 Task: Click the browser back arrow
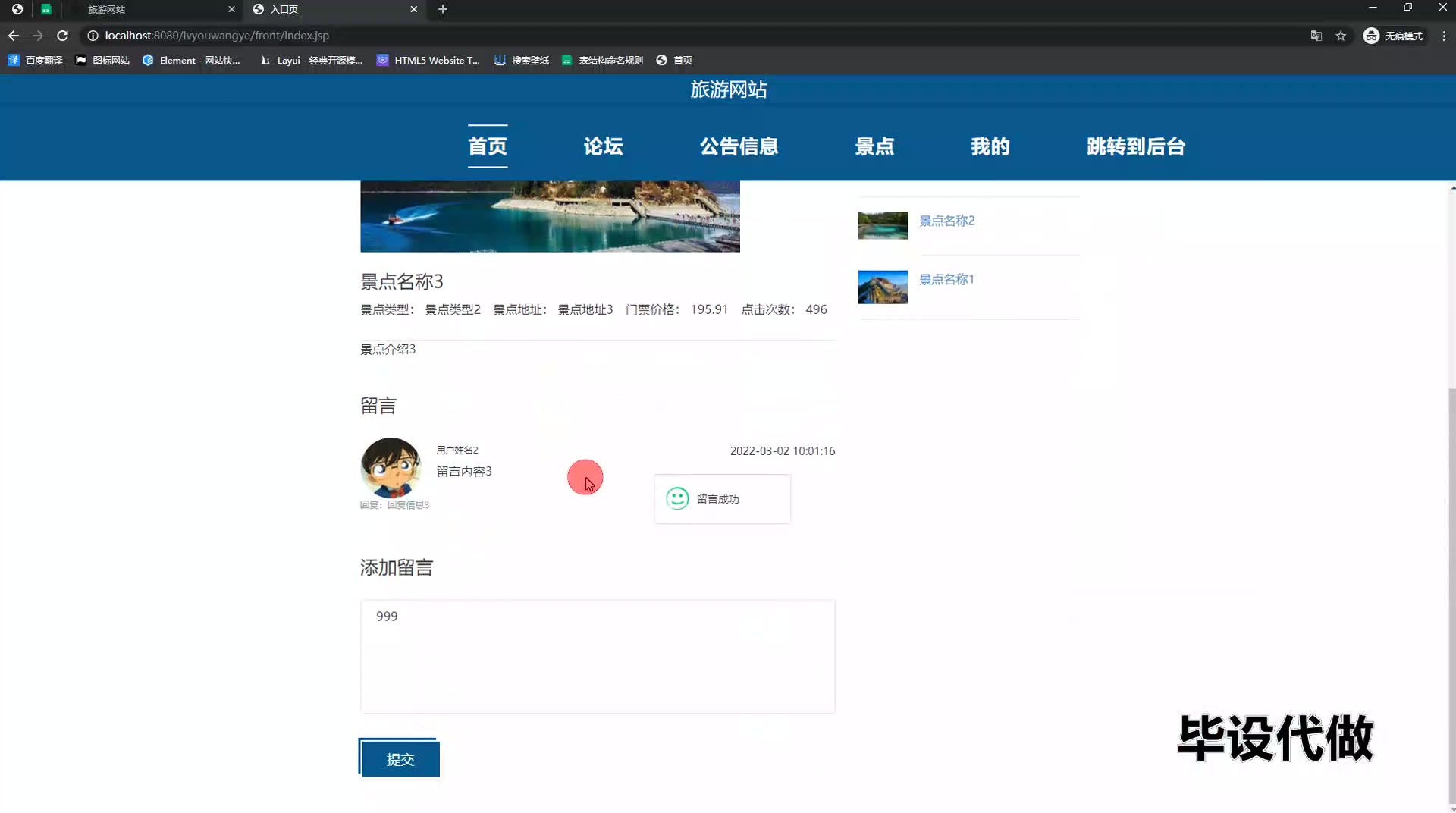click(14, 36)
